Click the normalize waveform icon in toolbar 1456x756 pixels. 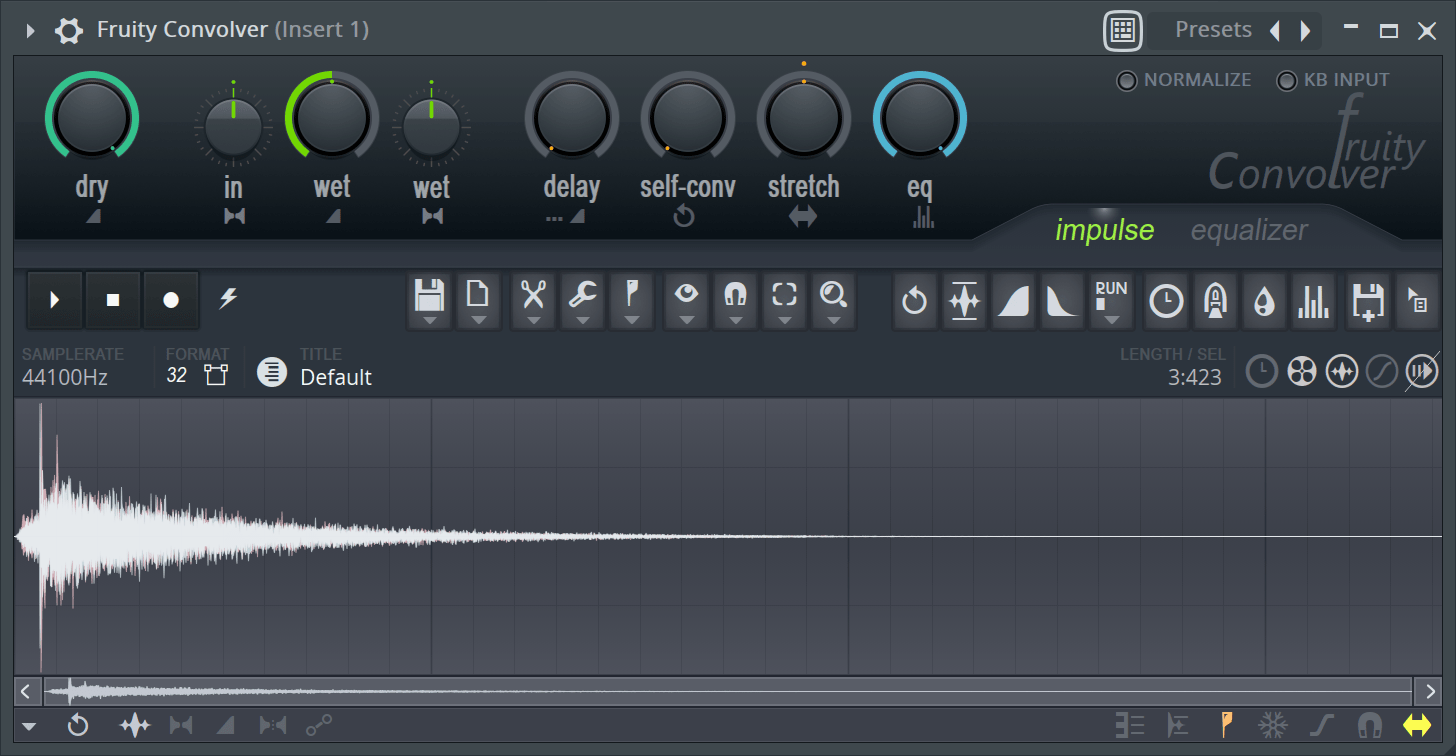pyautogui.click(x=964, y=301)
